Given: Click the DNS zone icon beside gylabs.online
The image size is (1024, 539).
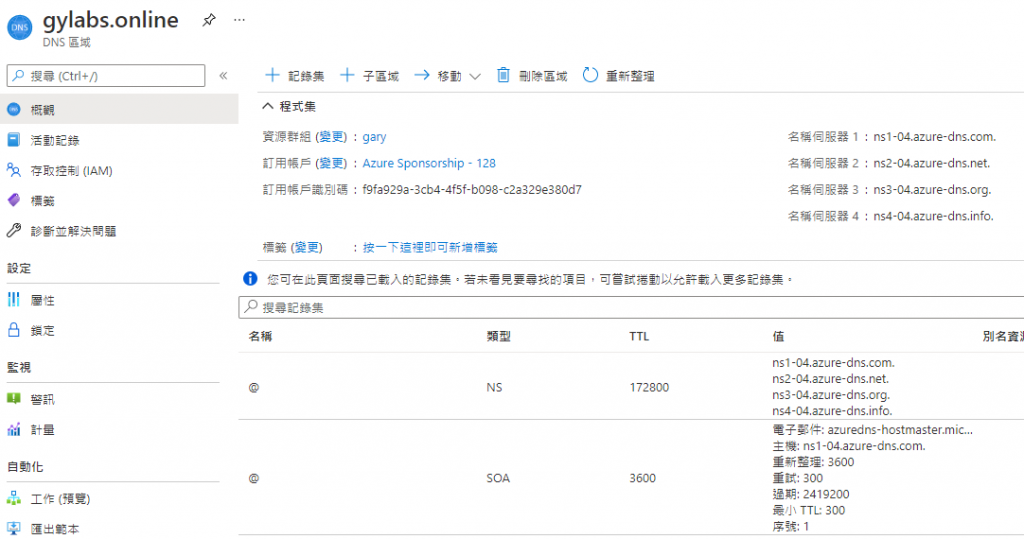Looking at the screenshot, I should tap(20, 27).
